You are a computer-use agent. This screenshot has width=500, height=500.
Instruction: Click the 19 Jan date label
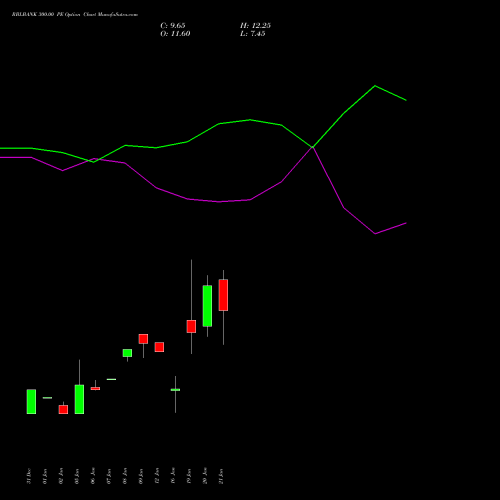[189, 476]
